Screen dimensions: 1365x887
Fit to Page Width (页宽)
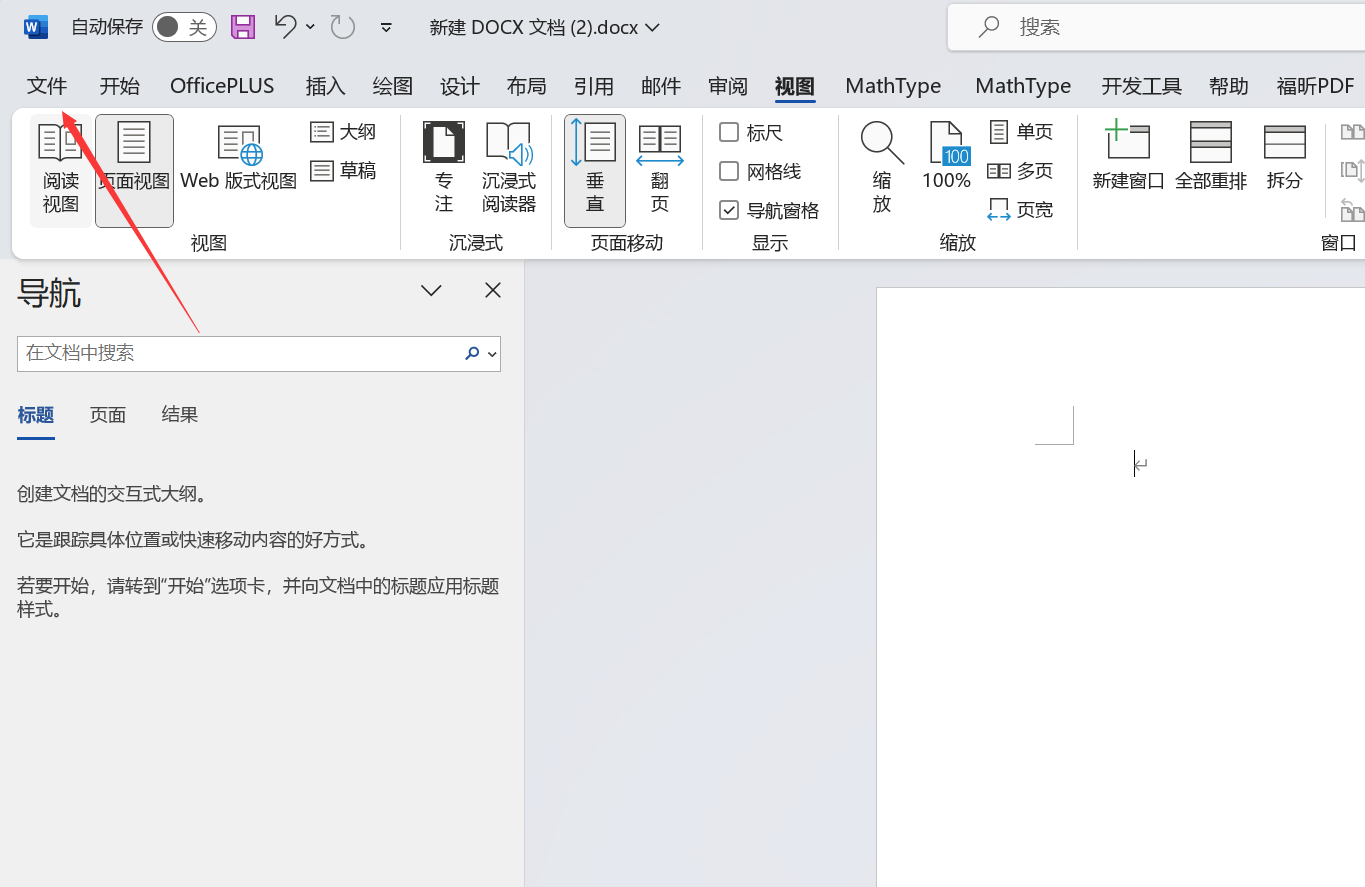tap(1021, 210)
